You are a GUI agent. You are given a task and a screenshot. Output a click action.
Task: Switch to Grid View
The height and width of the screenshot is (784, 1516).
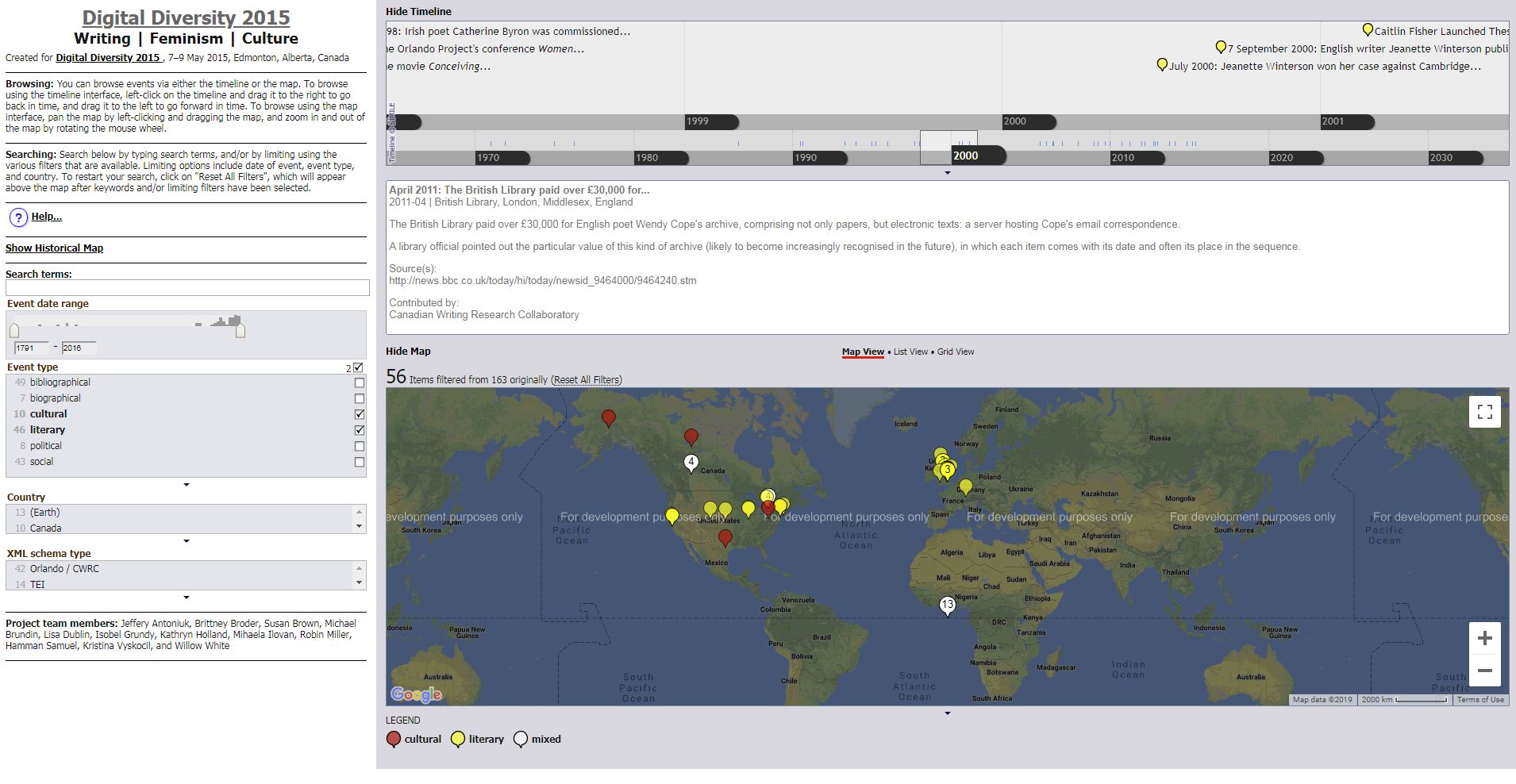click(956, 352)
